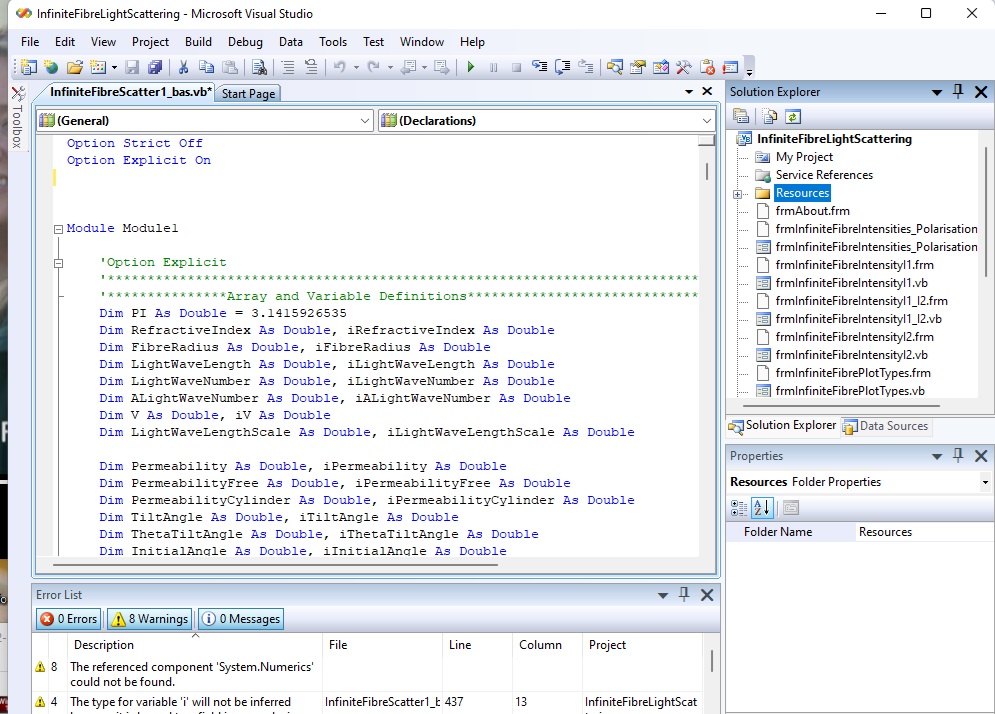Open Find in Files from the toolbar
Viewport: 995px width, 714px height.
pos(259,67)
